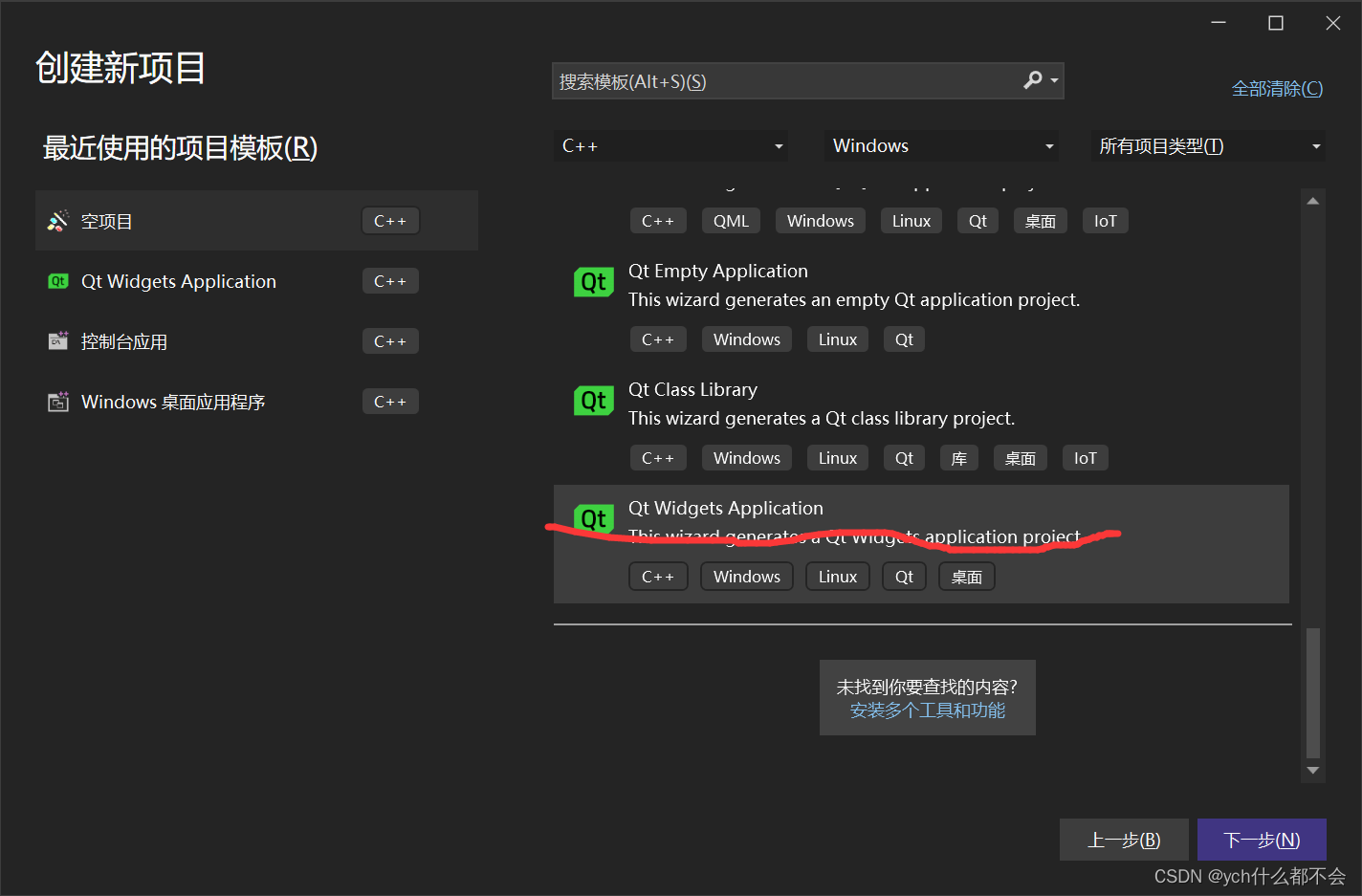Click the Qt icon of Qt Empty Application
Viewport: 1362px width, 896px height.
click(x=593, y=281)
